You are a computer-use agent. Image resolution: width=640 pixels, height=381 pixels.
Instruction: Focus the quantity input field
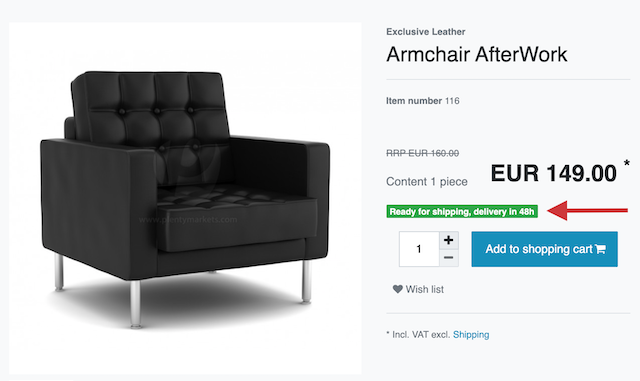coord(419,249)
